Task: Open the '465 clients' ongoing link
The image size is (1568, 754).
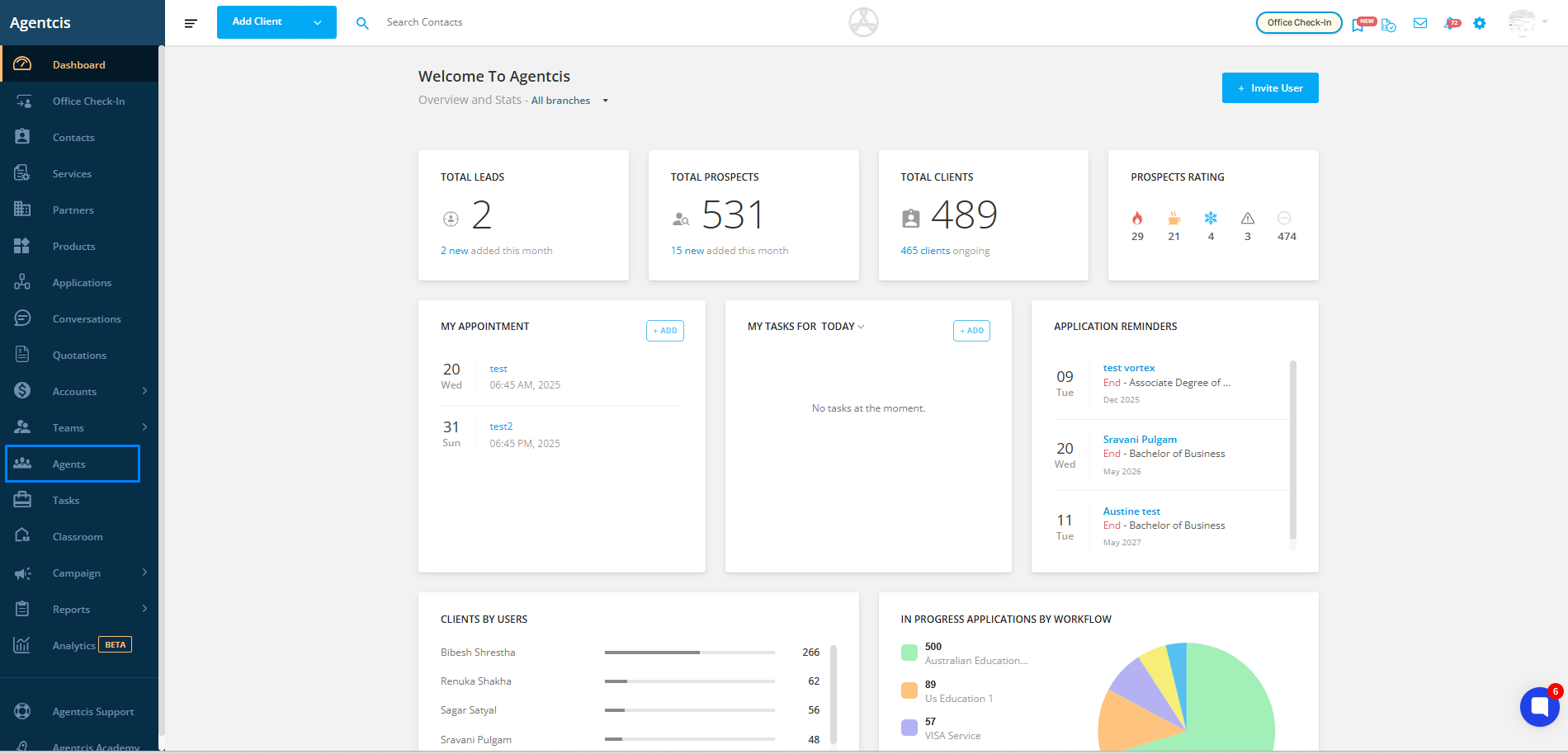Action: click(925, 251)
